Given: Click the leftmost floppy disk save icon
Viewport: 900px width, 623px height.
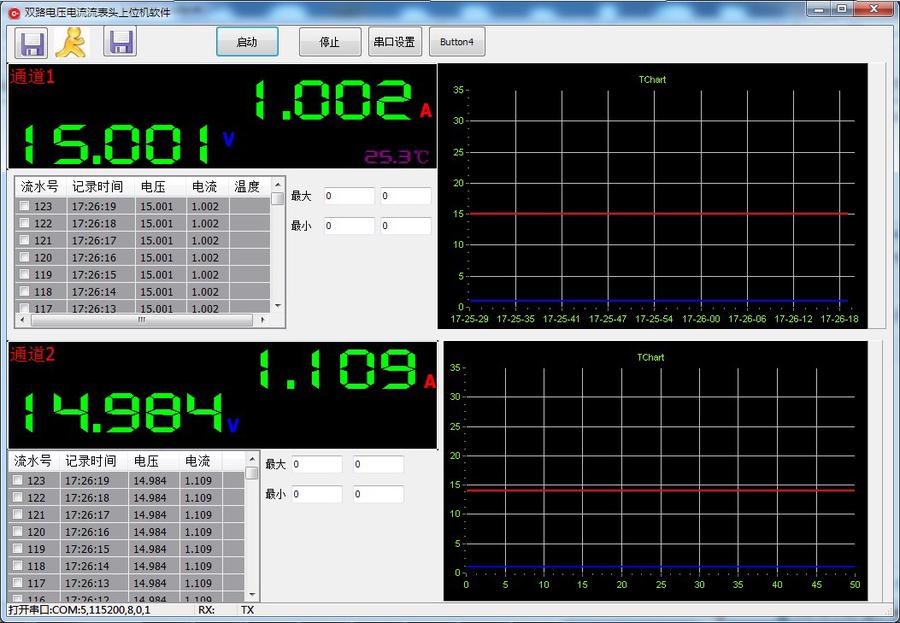Looking at the screenshot, I should click(33, 43).
